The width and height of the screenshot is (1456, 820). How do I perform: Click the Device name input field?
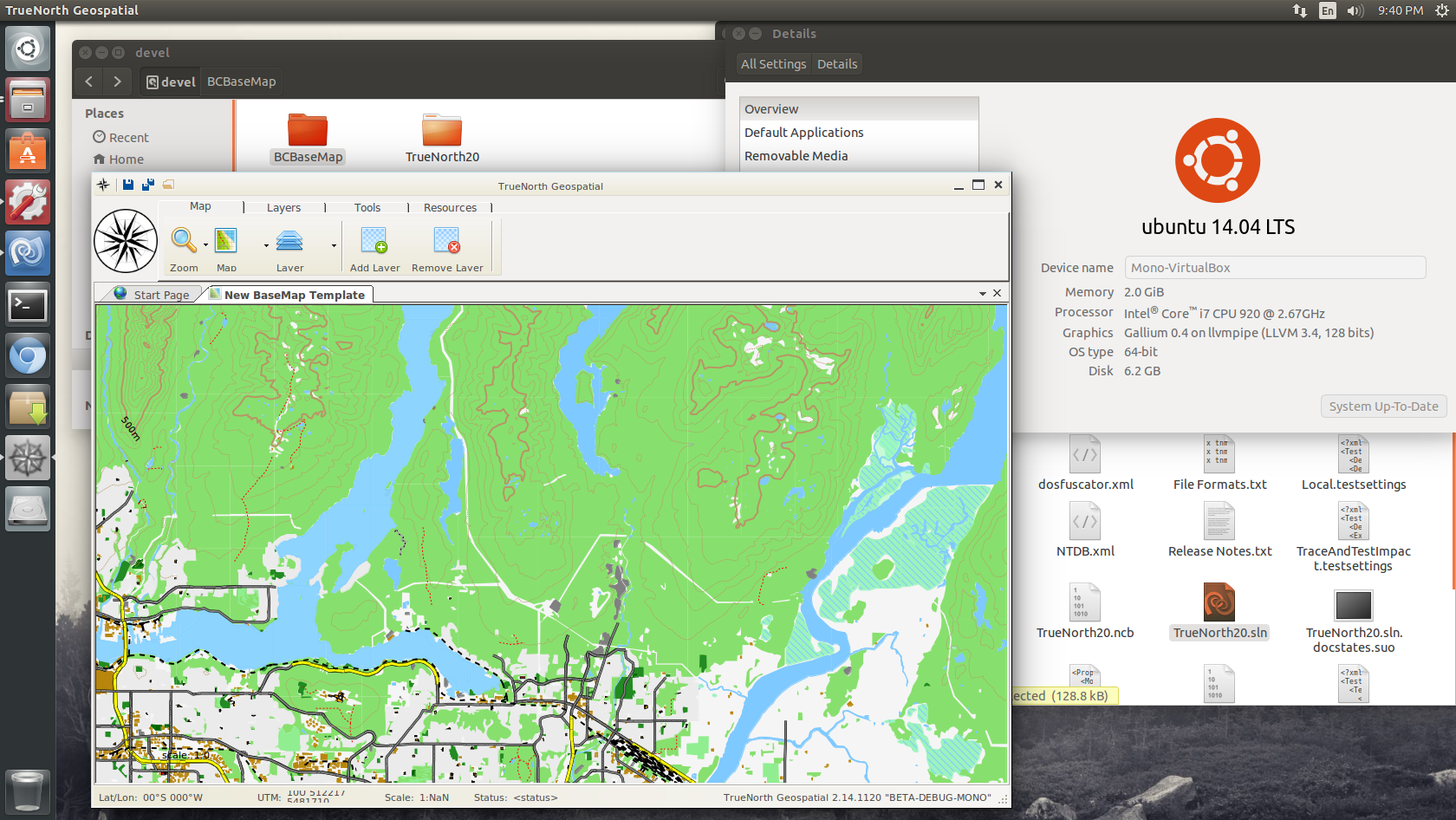click(x=1275, y=268)
